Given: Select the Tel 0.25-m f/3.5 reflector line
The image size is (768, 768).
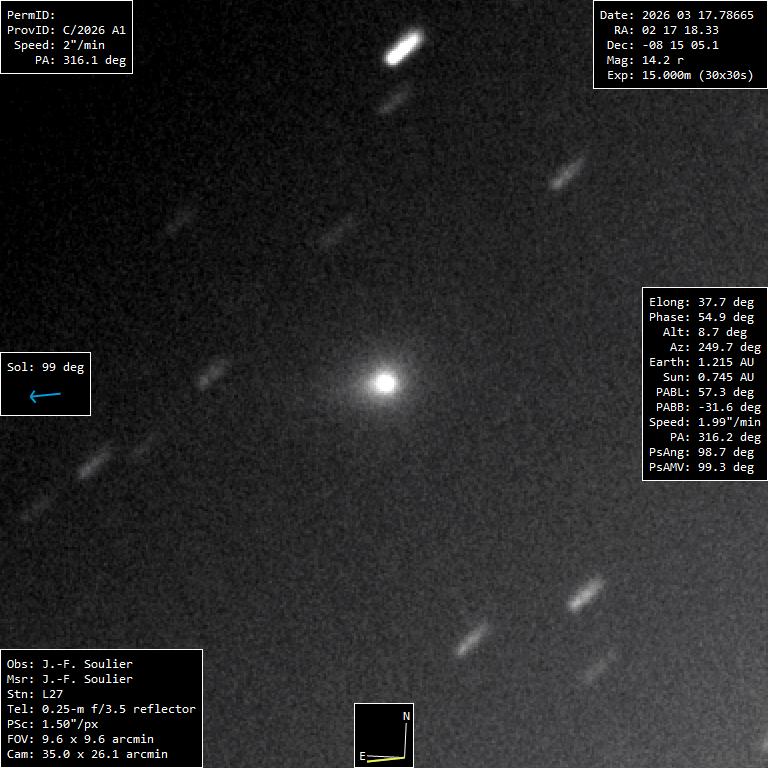Looking at the screenshot, I should [x=101, y=709].
